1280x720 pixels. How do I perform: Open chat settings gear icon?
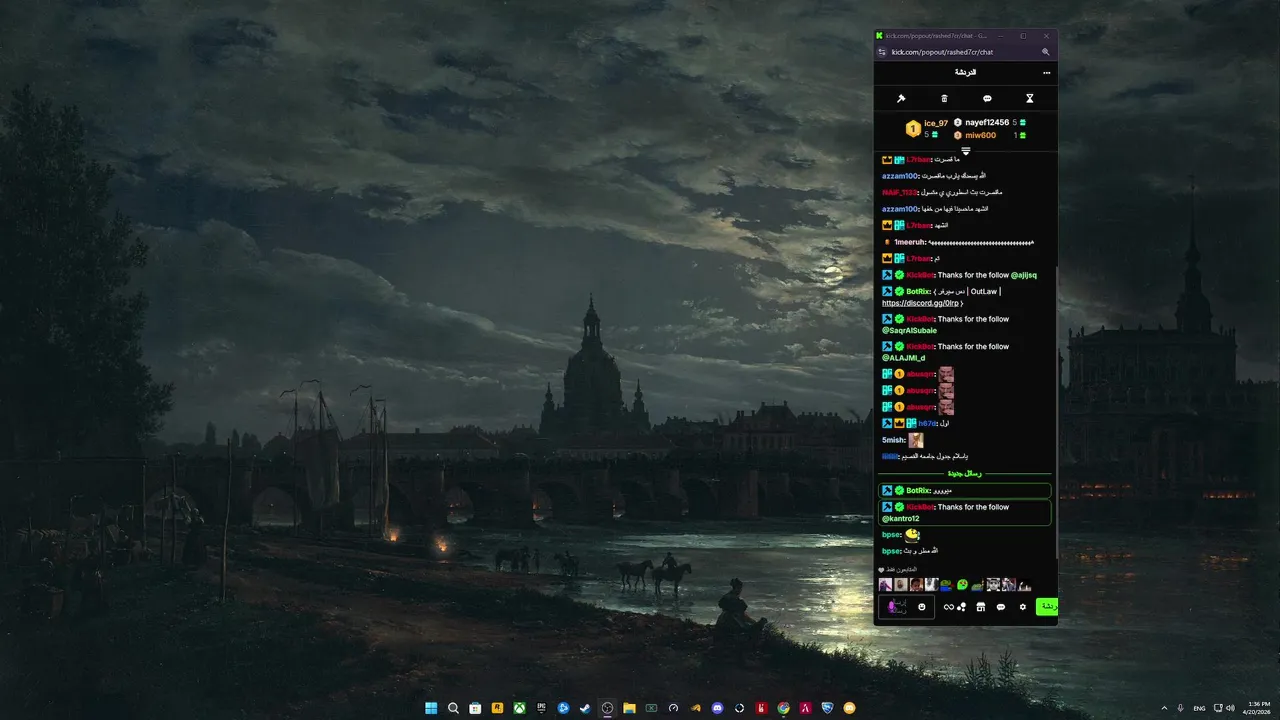pyautogui.click(x=1022, y=607)
